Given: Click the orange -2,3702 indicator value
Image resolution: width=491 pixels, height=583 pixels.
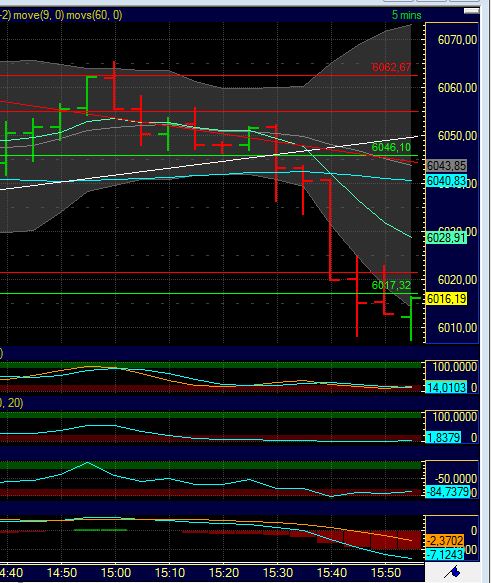Looking at the screenshot, I should pyautogui.click(x=445, y=540).
